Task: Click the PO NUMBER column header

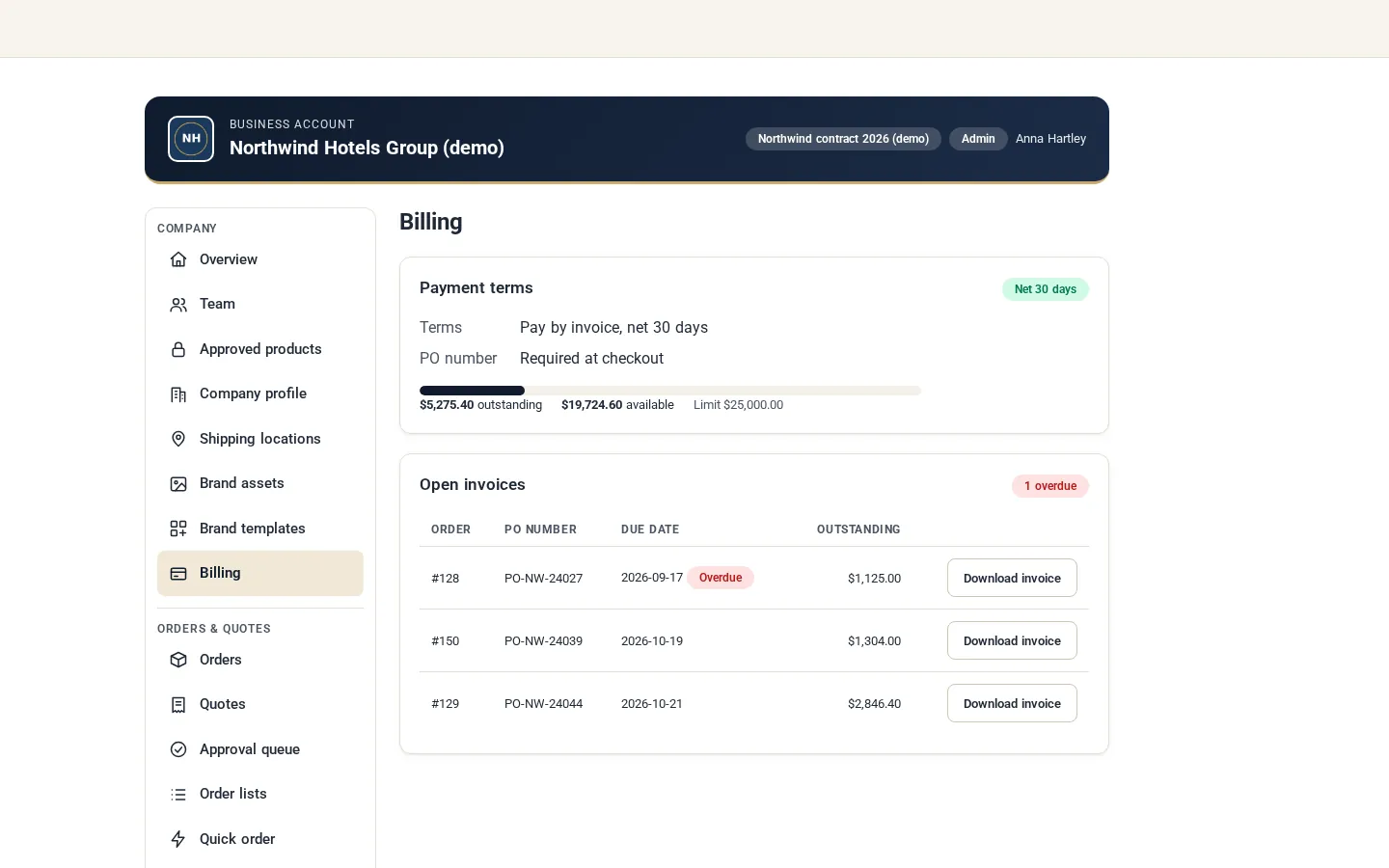Action: click(x=540, y=529)
